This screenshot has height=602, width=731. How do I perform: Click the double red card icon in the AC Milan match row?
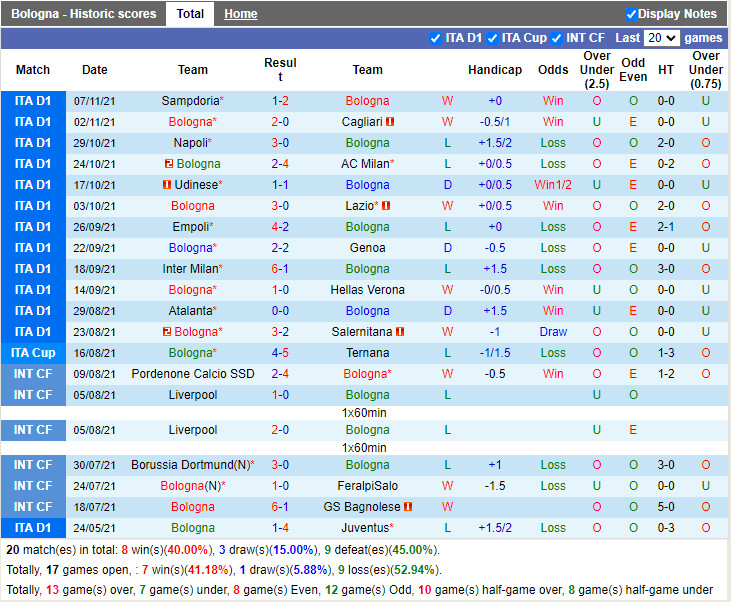click(x=168, y=164)
